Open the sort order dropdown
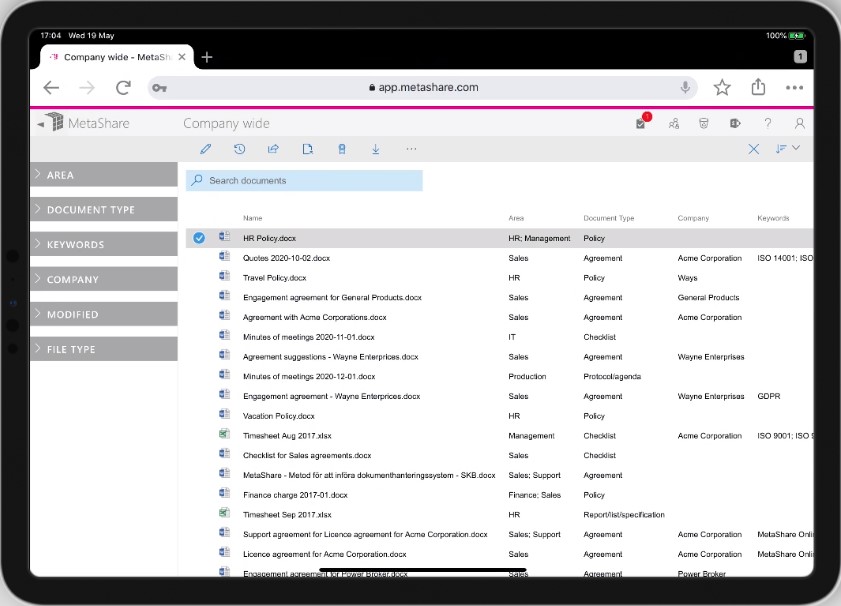 click(x=787, y=148)
